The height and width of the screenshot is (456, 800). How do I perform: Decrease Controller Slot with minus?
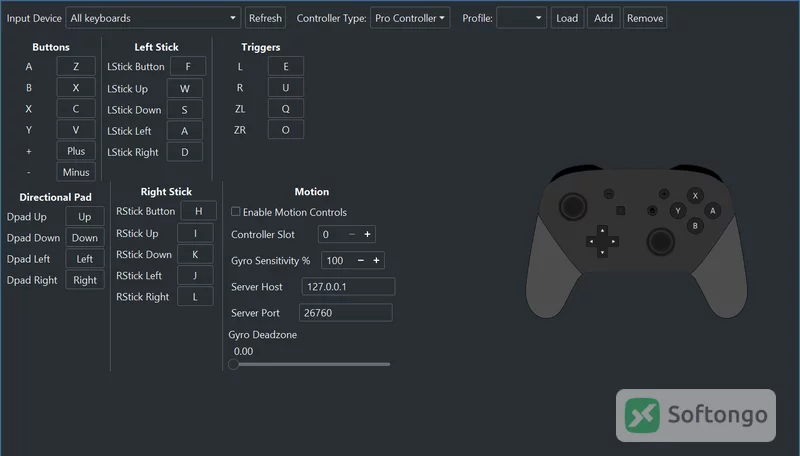tap(352, 234)
